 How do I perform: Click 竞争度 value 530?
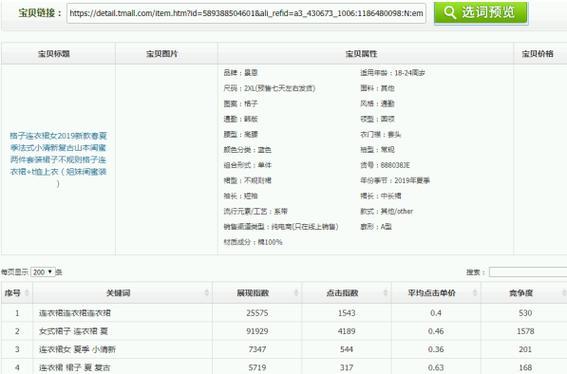(x=525, y=313)
